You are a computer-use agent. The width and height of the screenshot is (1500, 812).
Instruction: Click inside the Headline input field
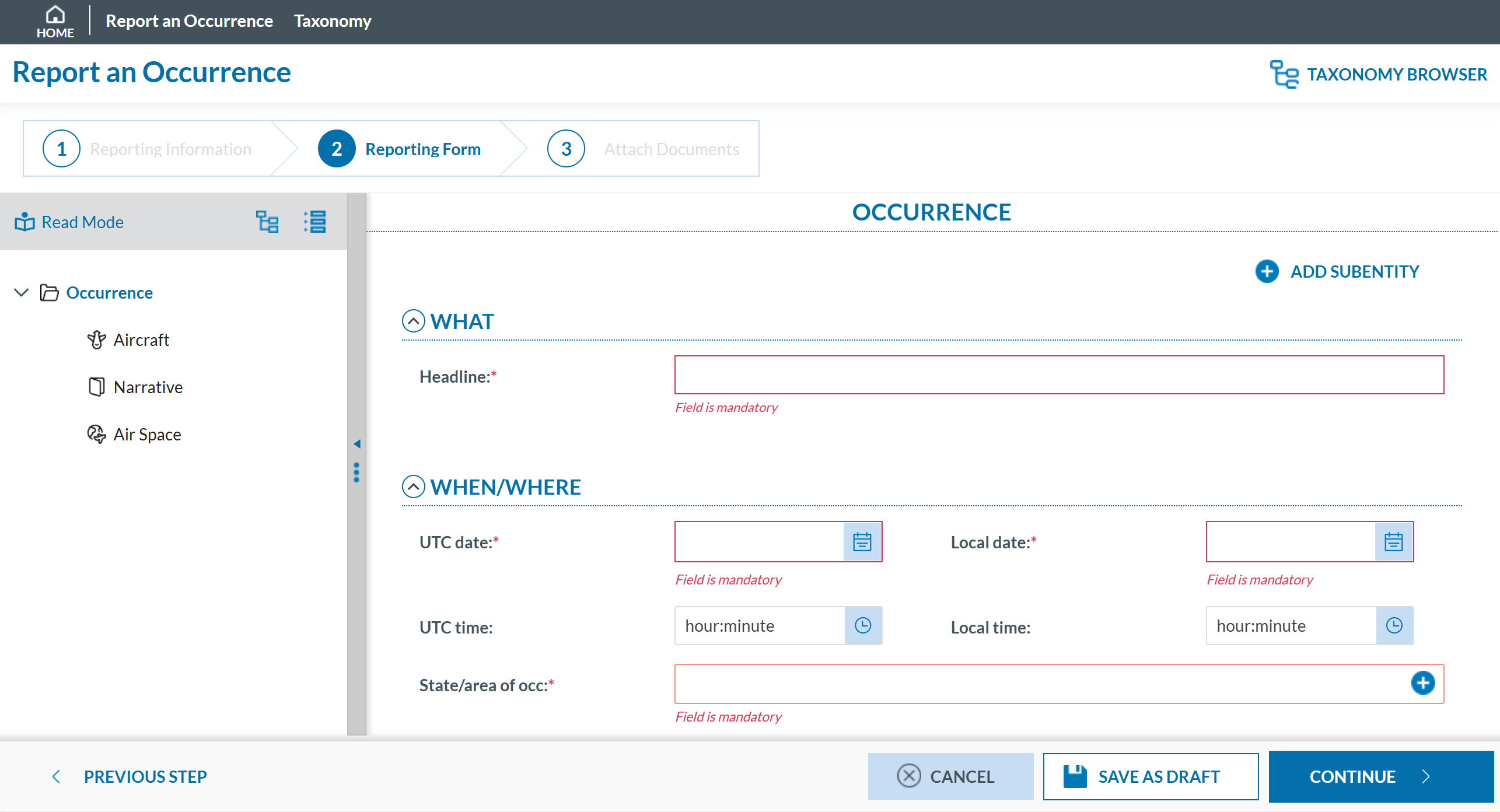coord(1058,375)
